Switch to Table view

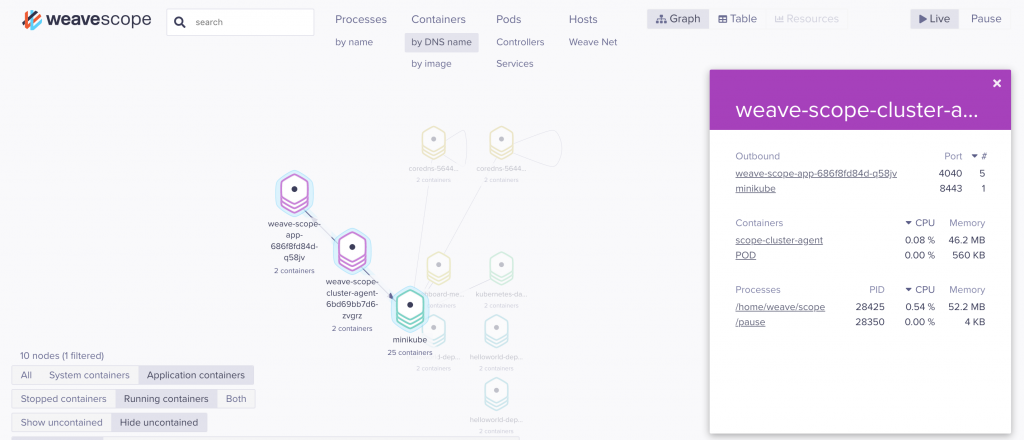(737, 19)
